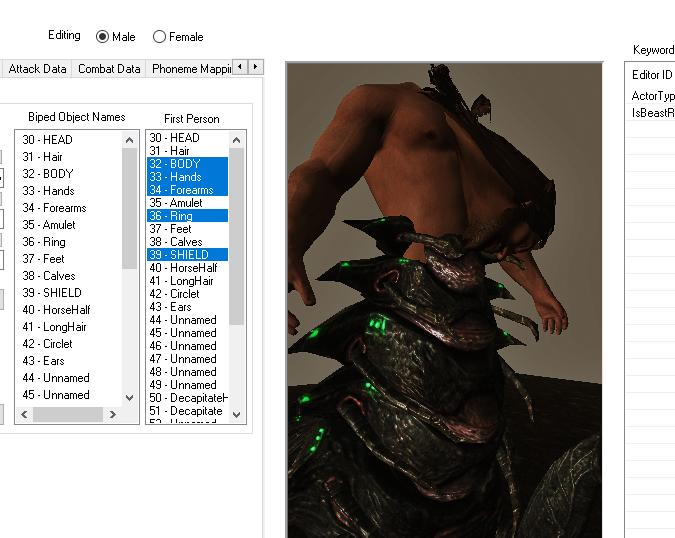
Task: Open the Combat Data tab
Action: 109,69
